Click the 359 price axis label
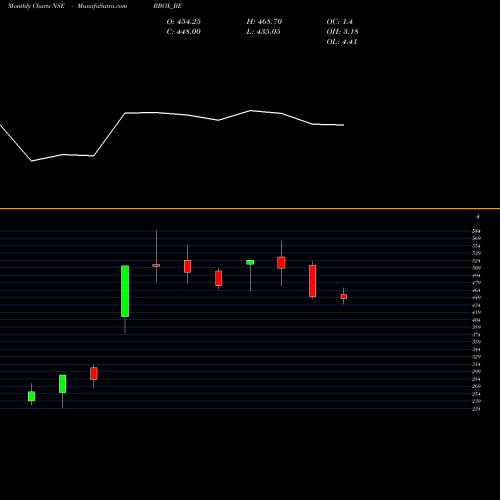Image resolution: width=500 pixels, height=500 pixels. tap(476, 342)
